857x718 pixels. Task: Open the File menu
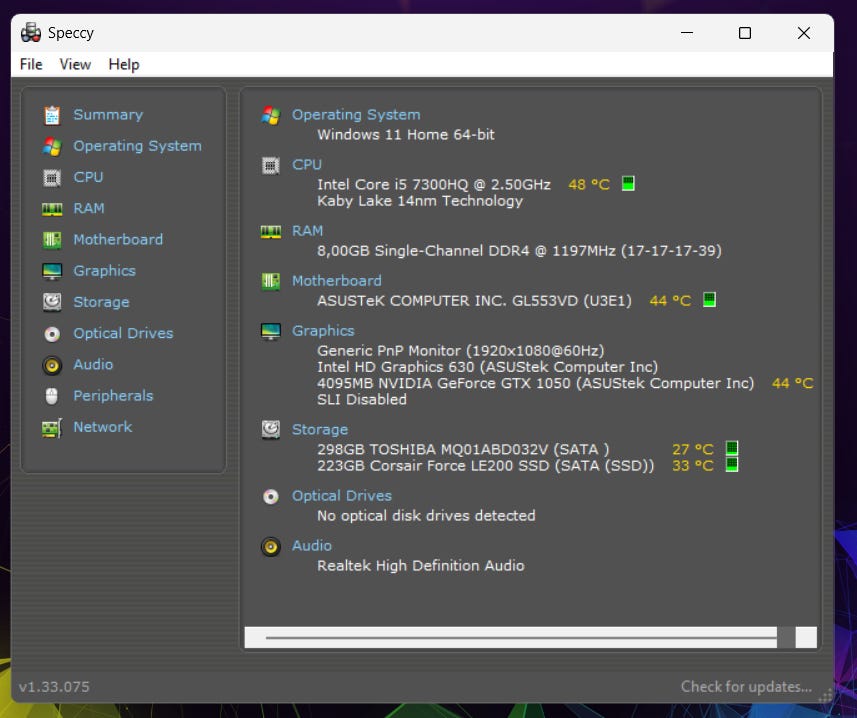31,64
